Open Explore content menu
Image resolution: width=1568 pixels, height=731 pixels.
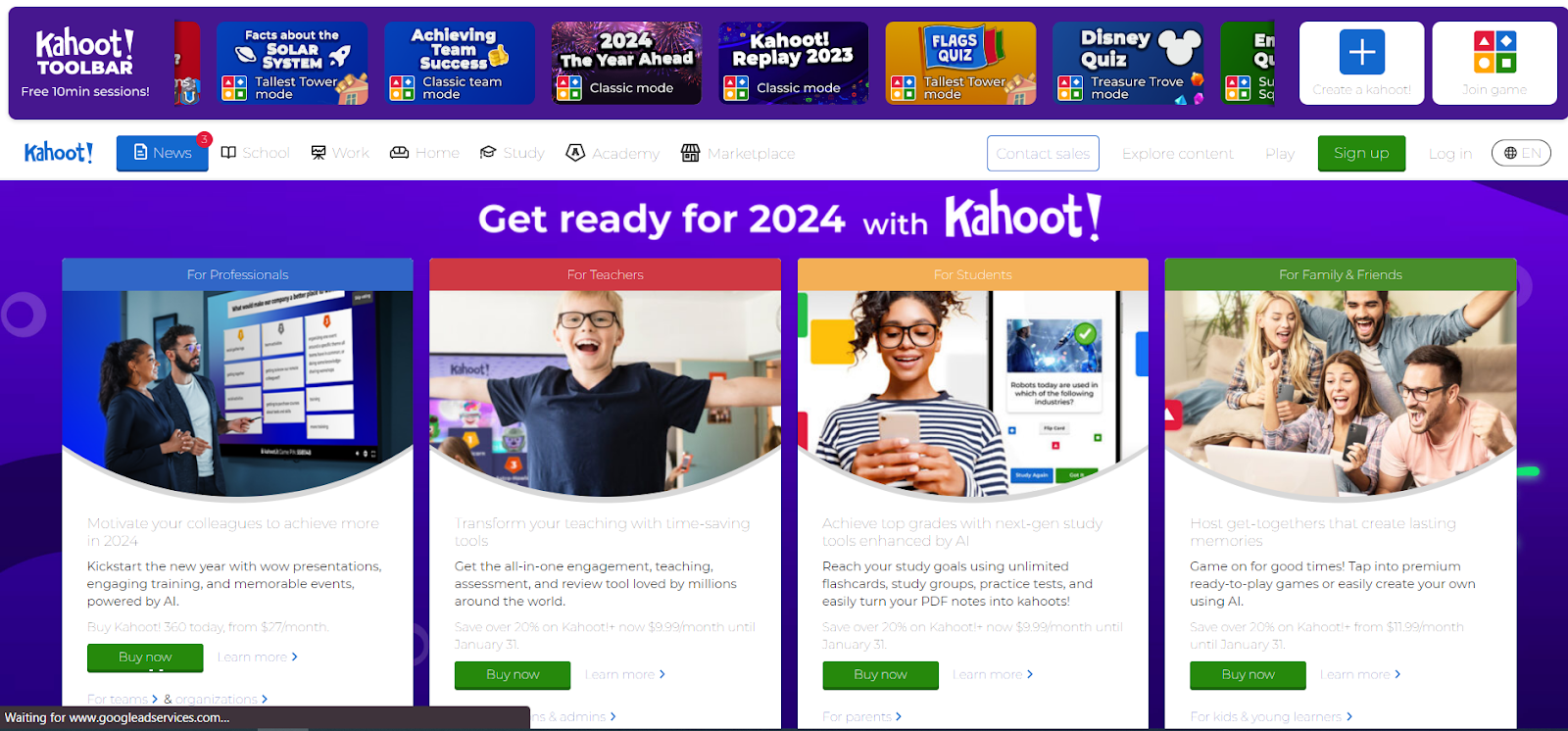[x=1178, y=153]
